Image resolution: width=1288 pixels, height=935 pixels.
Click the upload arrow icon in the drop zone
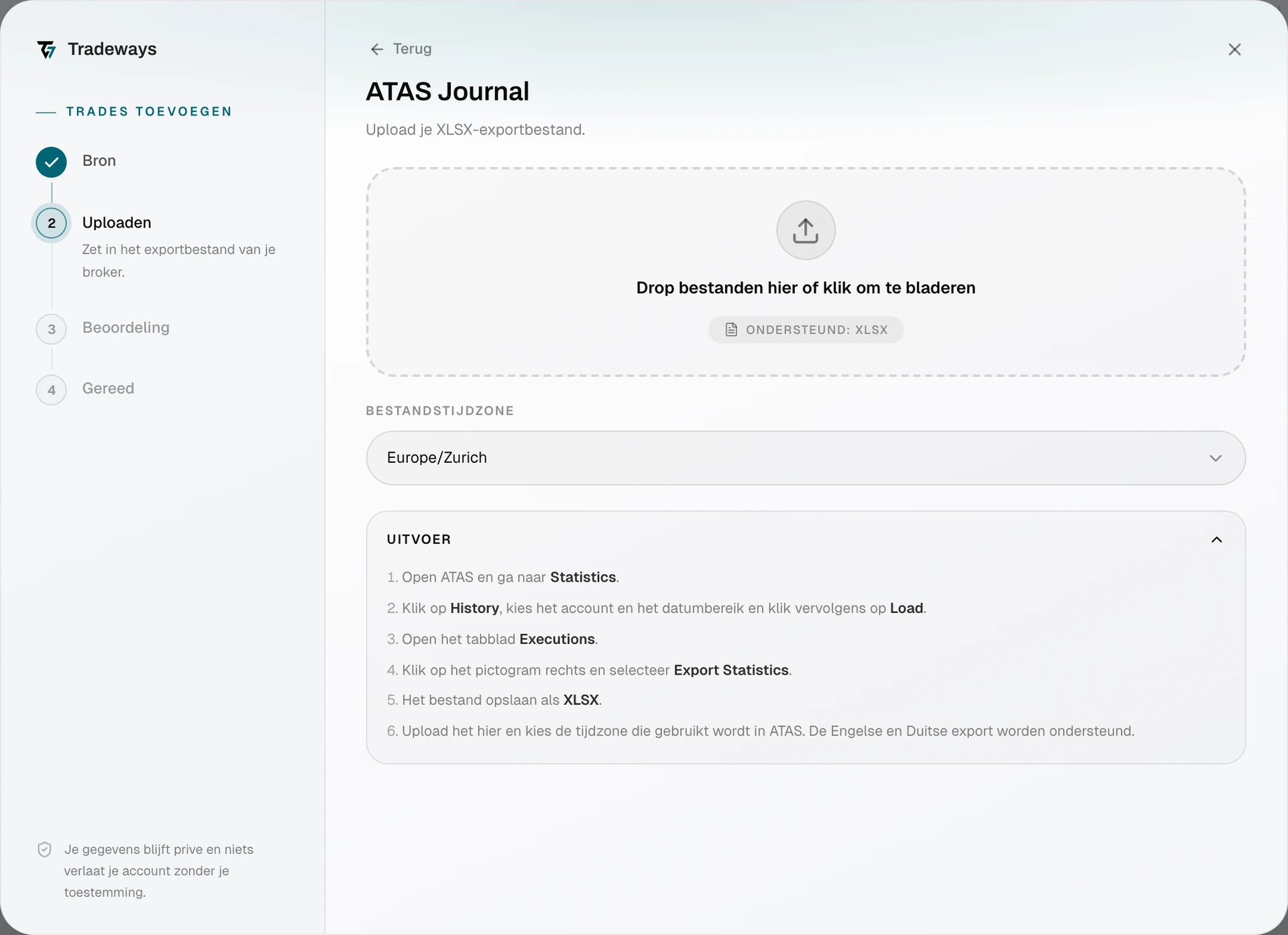tap(806, 230)
